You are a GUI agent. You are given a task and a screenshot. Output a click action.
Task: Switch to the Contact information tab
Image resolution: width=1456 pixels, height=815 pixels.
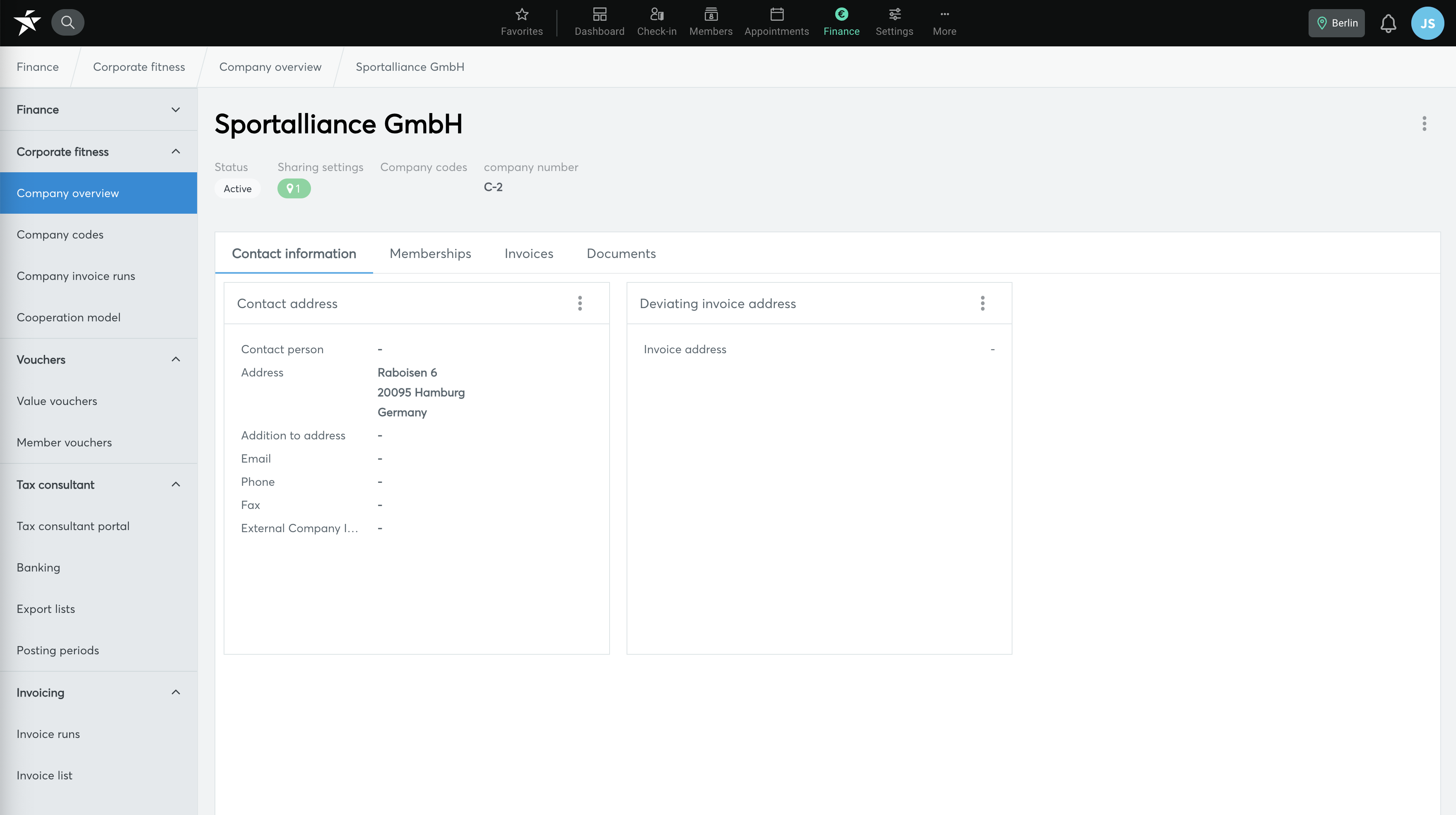pos(294,254)
